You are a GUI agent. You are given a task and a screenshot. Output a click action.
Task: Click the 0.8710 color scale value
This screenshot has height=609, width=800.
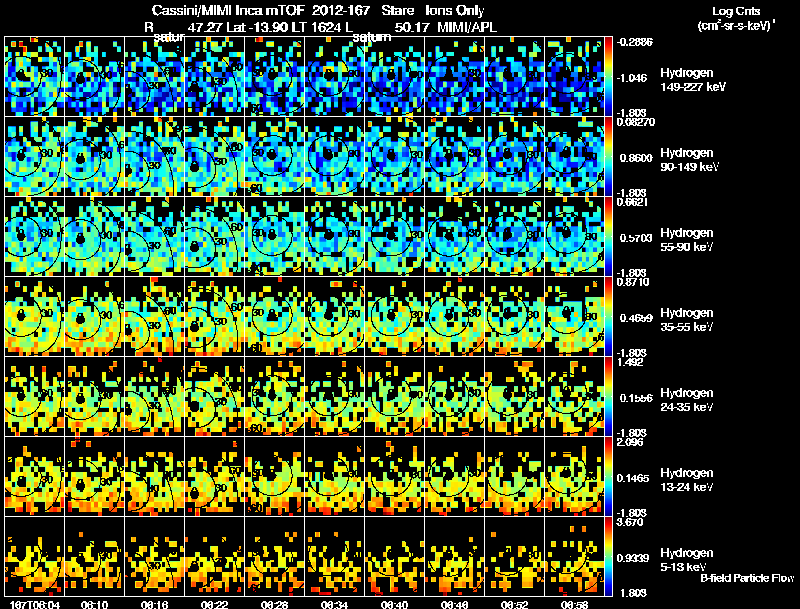pyautogui.click(x=633, y=283)
